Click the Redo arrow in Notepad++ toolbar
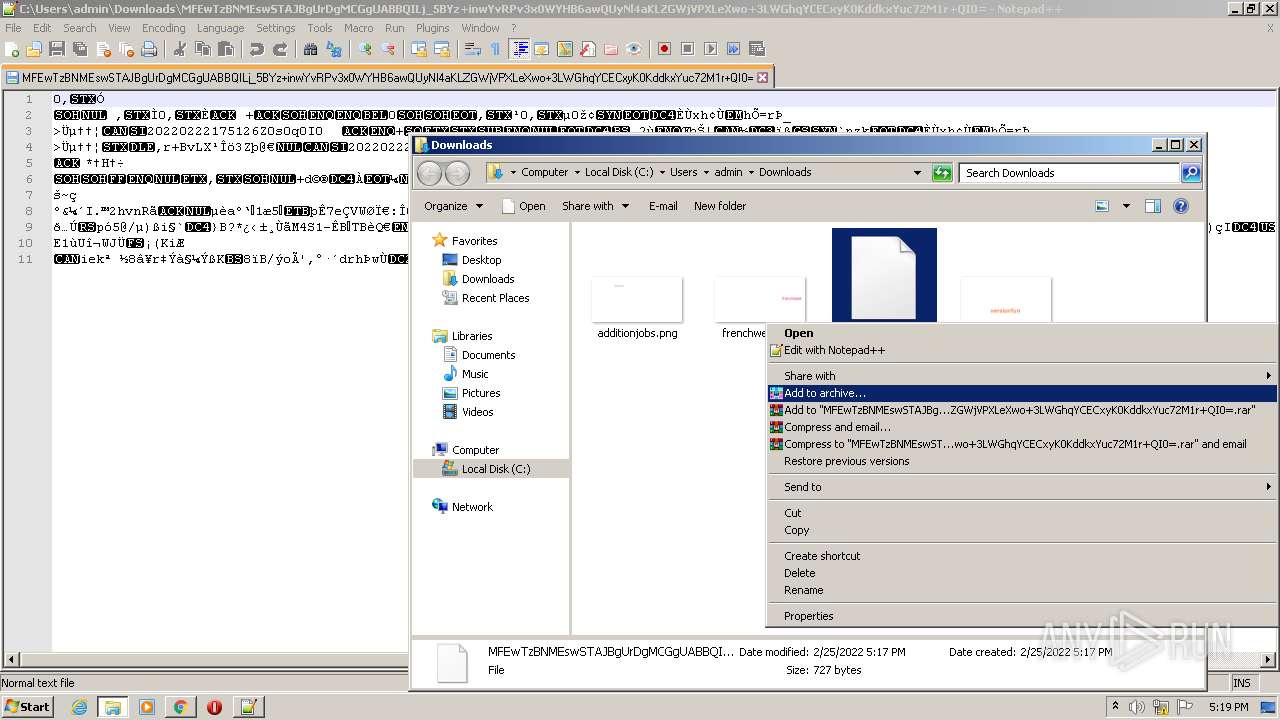This screenshot has height=720, width=1280. (280, 48)
